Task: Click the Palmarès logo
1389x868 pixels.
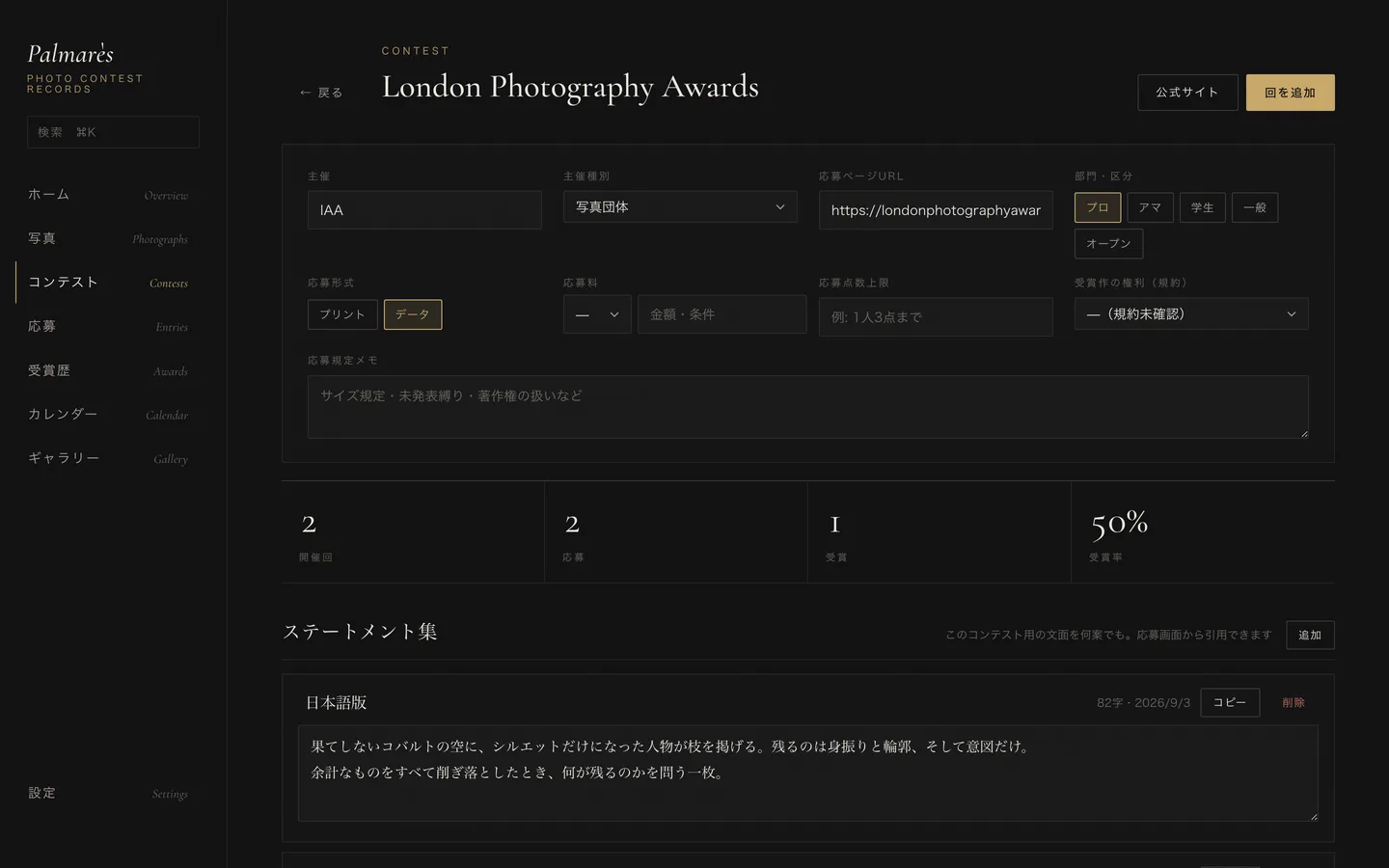Action: (70, 54)
